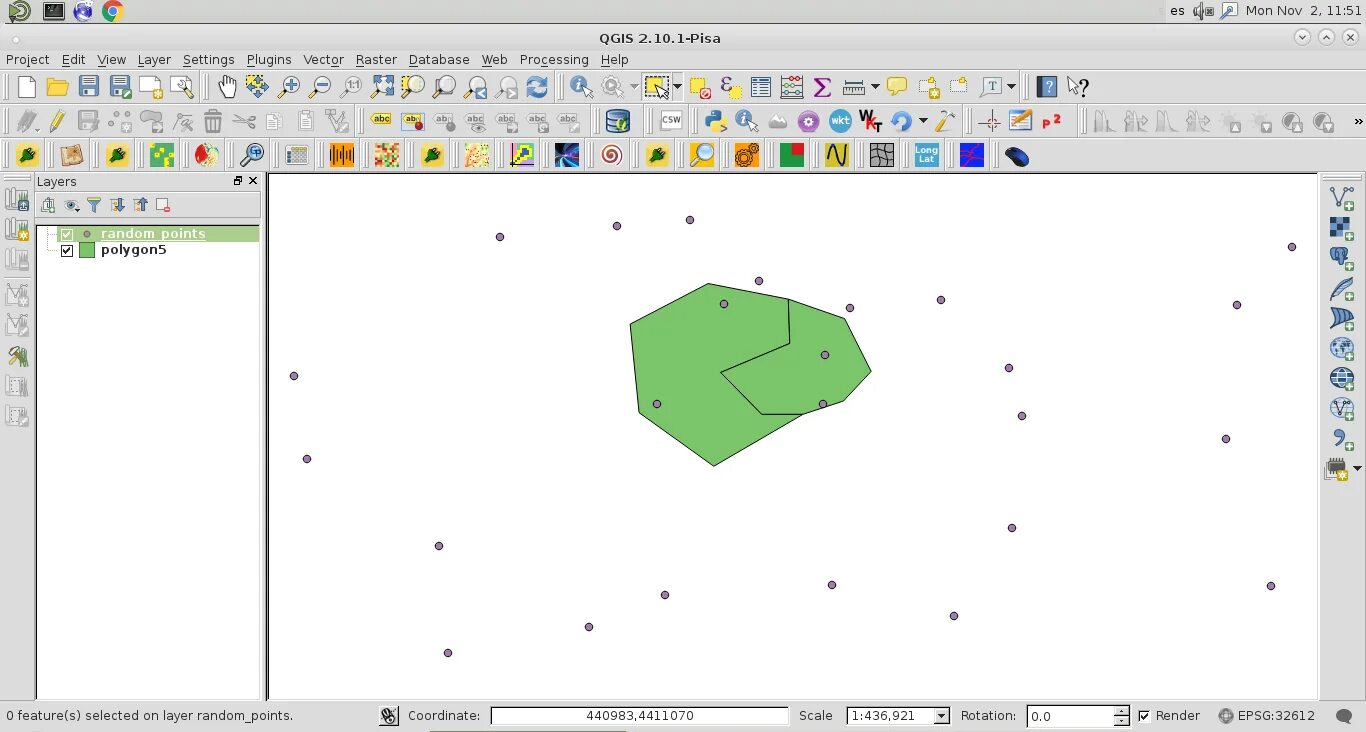This screenshot has height=732, width=1366.
Task: Click the Zoom Out magnifier with minus
Action: 320,87
